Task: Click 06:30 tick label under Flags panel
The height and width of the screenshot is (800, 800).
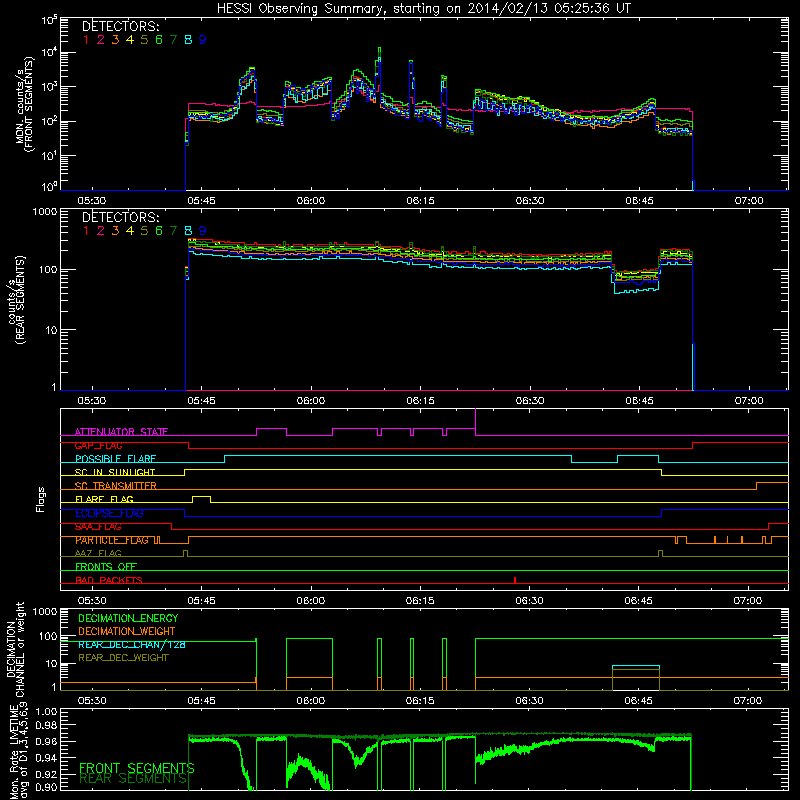Action: (529, 601)
